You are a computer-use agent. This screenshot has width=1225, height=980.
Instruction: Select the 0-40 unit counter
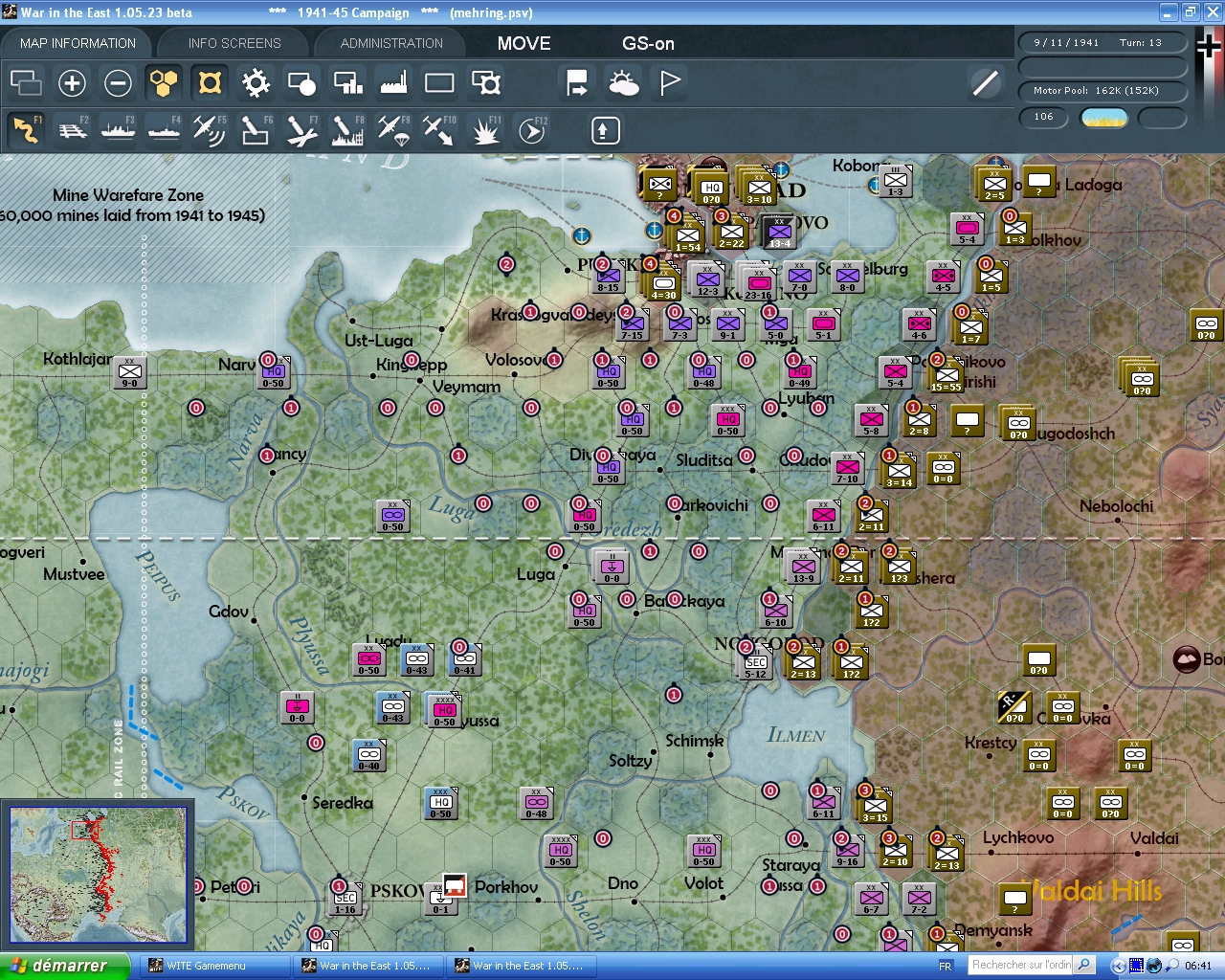(x=369, y=754)
